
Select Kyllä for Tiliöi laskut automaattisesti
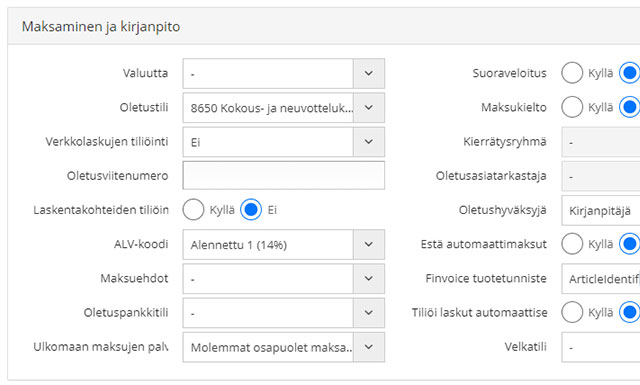[x=572, y=312]
